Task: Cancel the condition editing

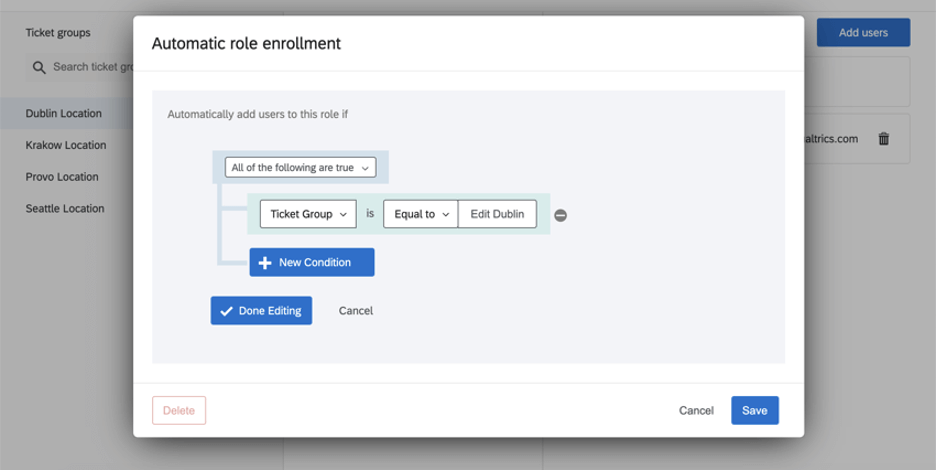Action: click(x=356, y=311)
